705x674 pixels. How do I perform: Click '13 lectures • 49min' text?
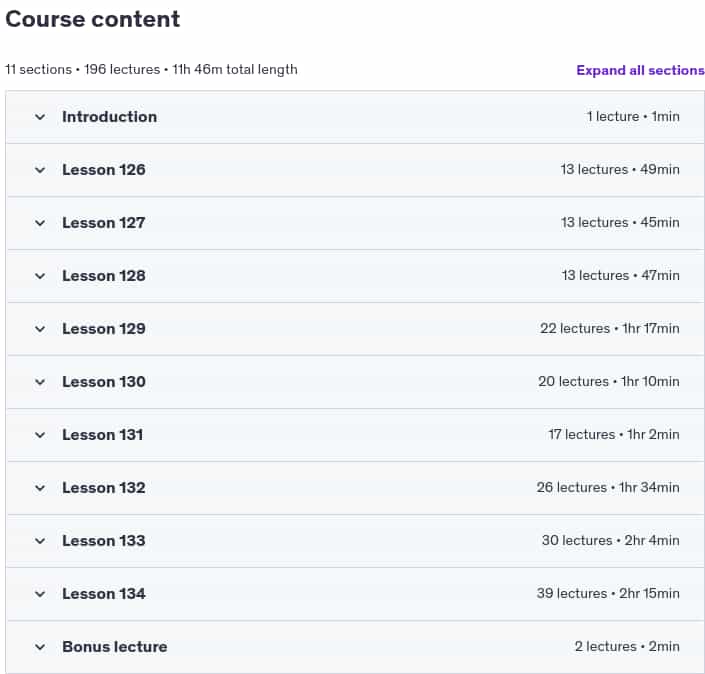click(x=620, y=170)
